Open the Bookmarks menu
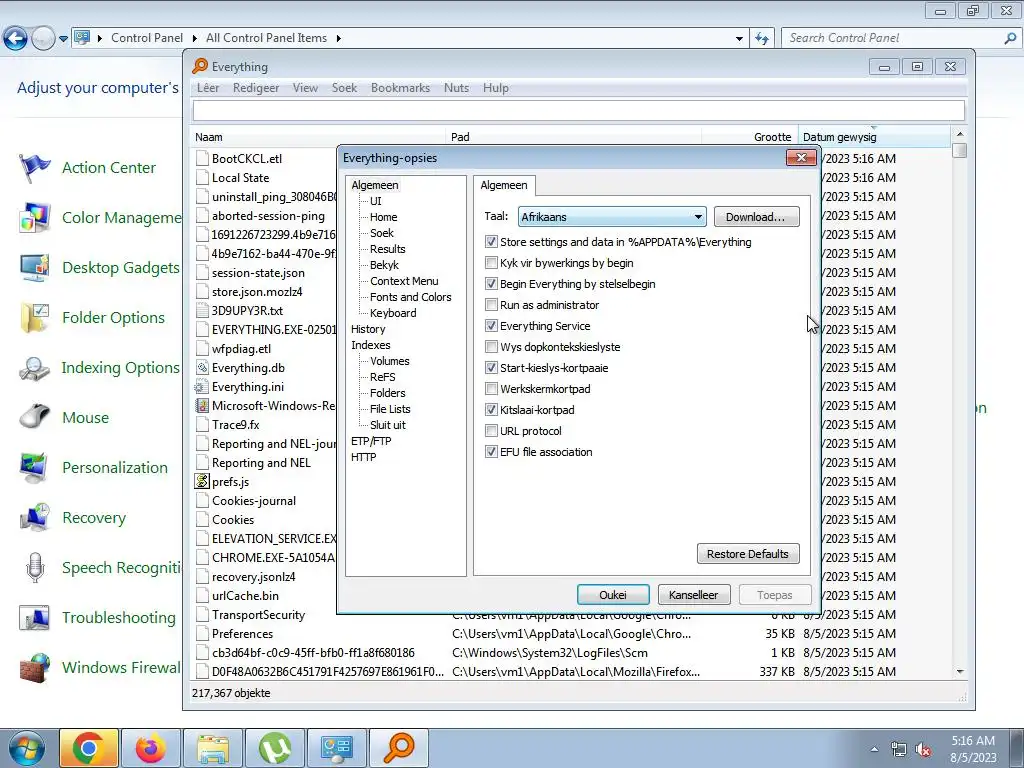The height and width of the screenshot is (768, 1024). click(400, 88)
